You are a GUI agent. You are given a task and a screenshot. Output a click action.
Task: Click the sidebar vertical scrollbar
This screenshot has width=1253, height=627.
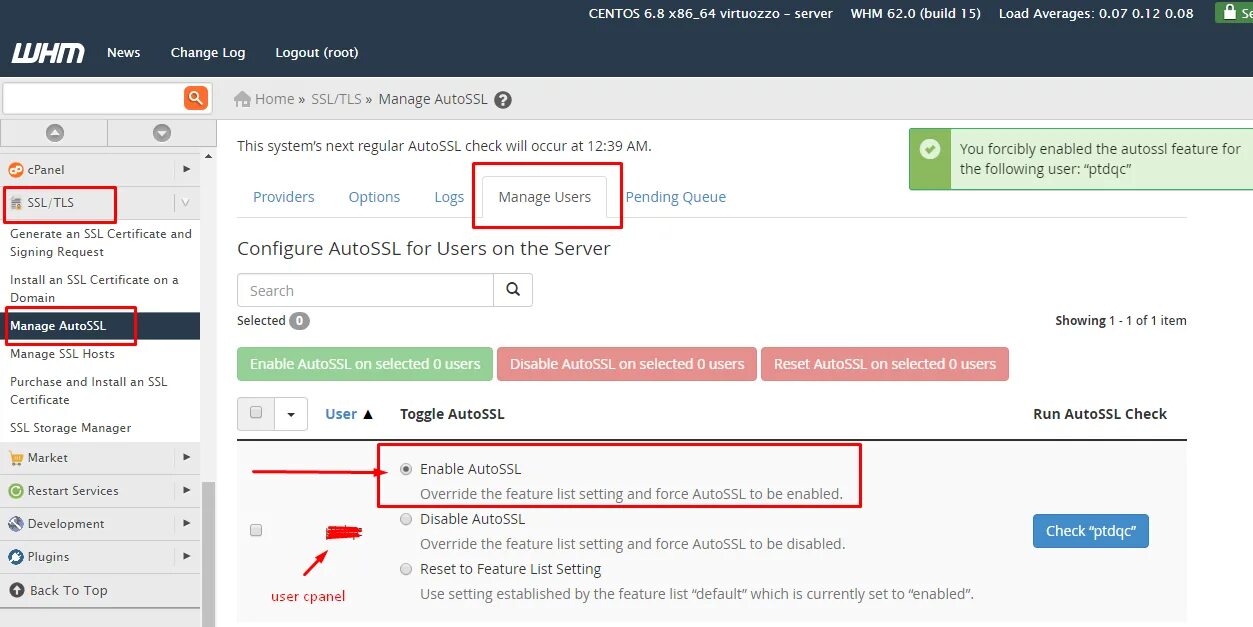pyautogui.click(x=208, y=554)
